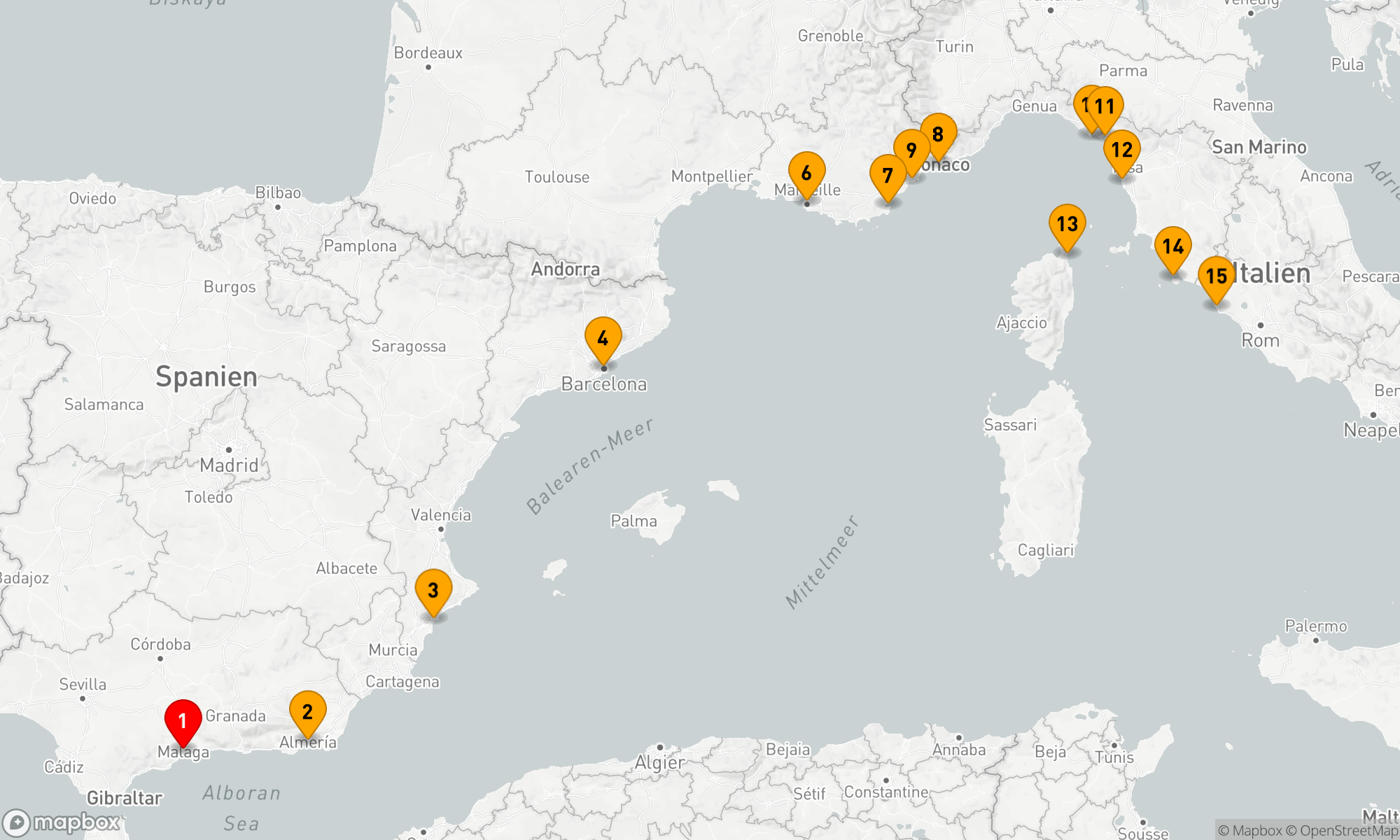Click orange marker number 3 near Murcia

click(x=433, y=591)
